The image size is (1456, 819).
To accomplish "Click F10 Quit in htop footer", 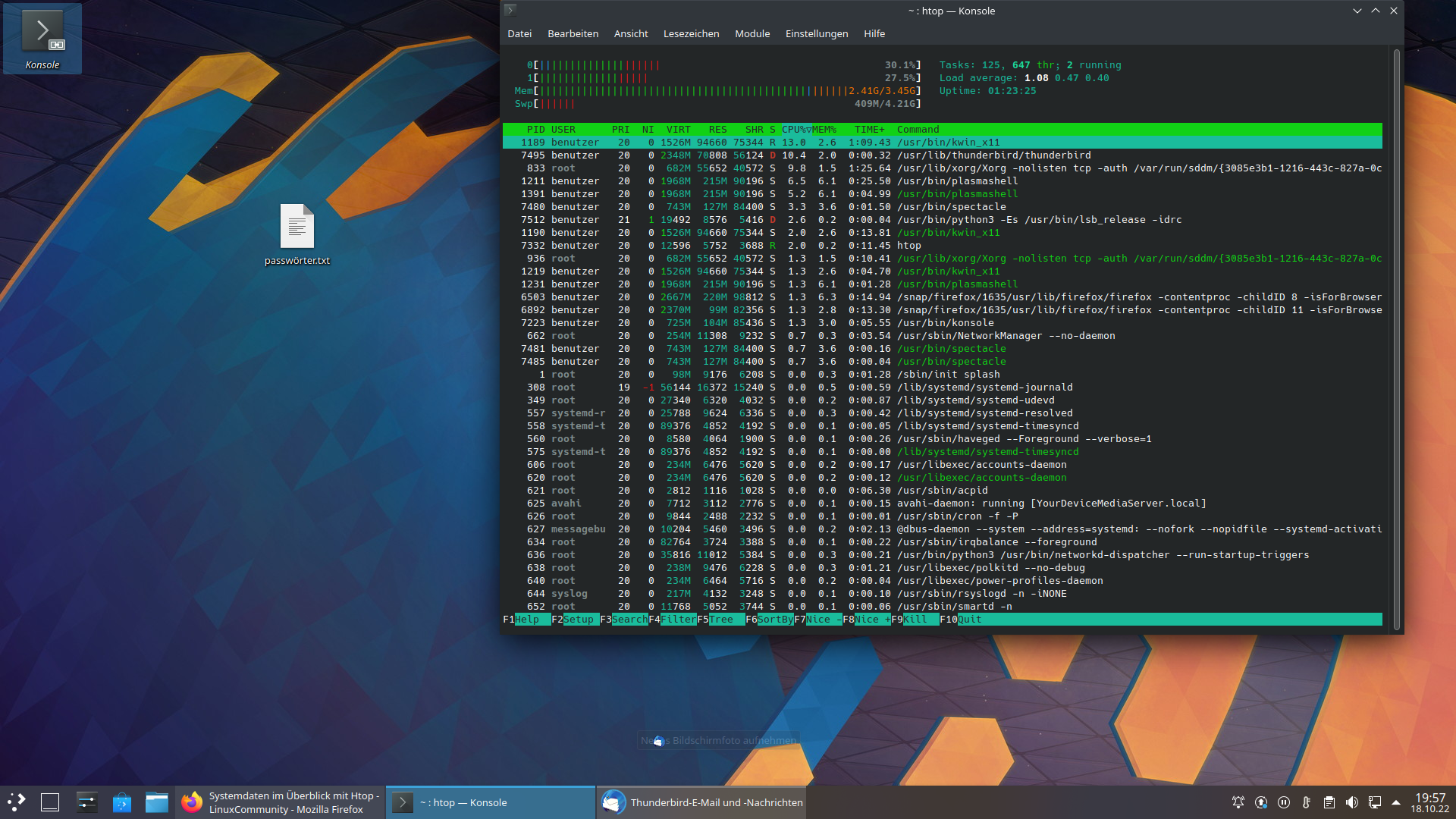I will click(969, 620).
